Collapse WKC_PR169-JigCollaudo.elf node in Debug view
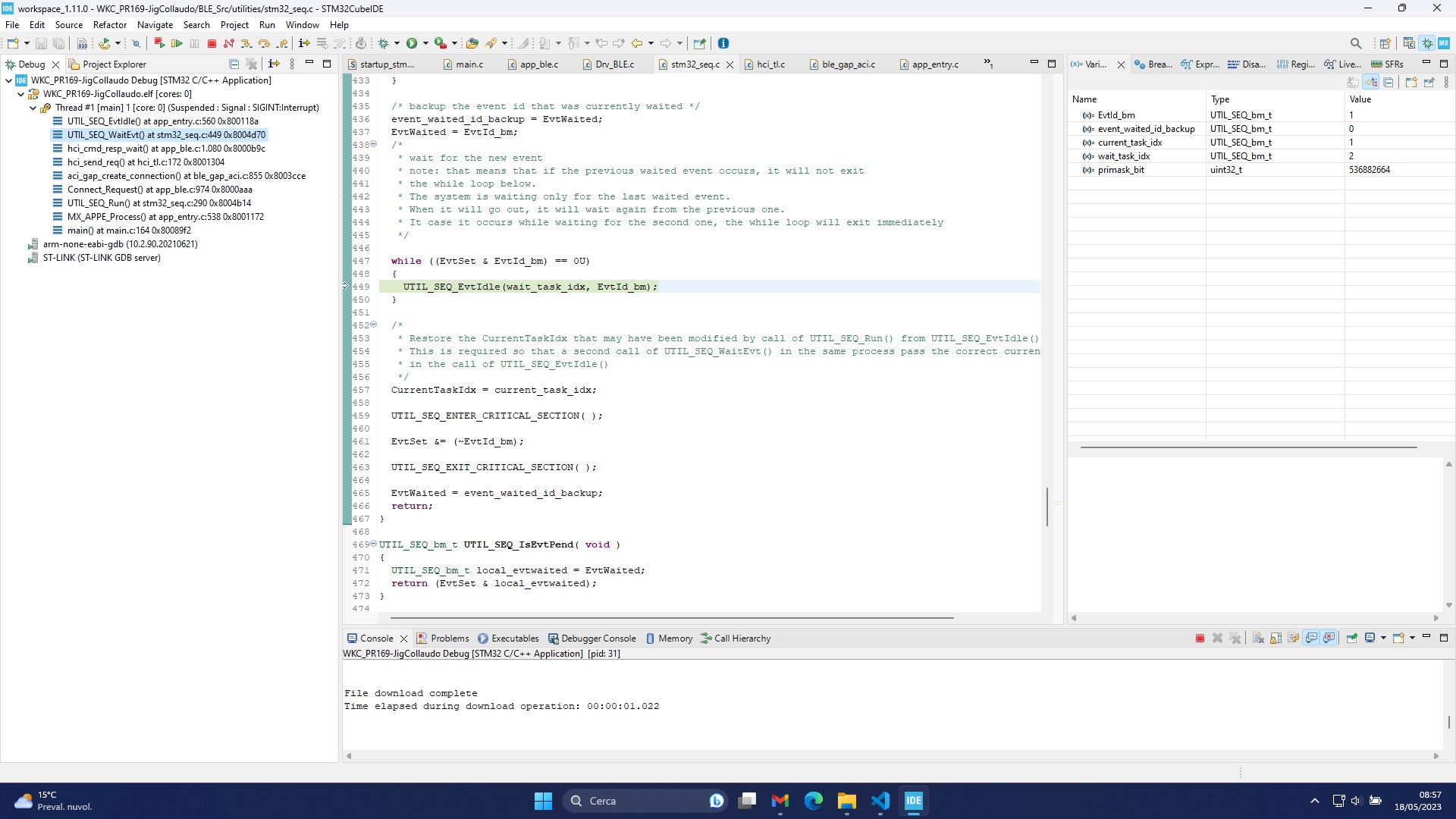Image resolution: width=1456 pixels, height=819 pixels. [20, 93]
